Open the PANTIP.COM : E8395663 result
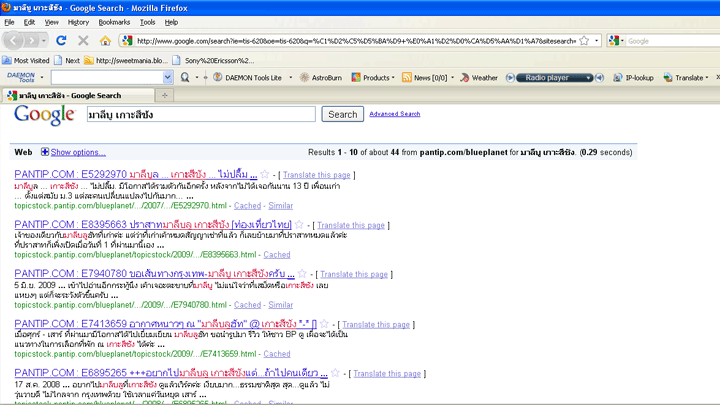 tap(153, 225)
